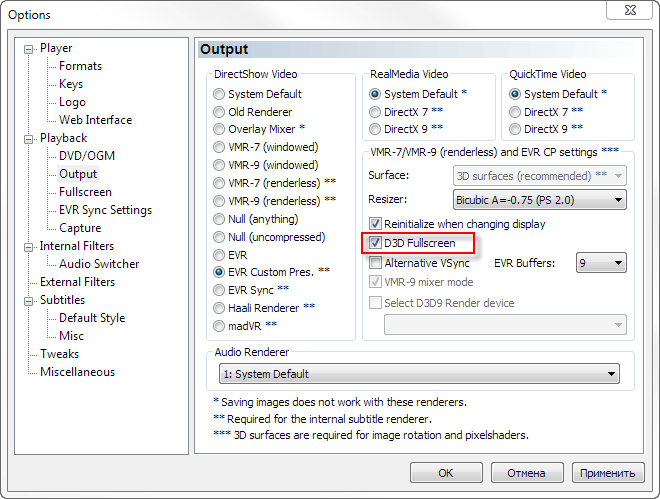Collapse the Player tree node
This screenshot has height=499, width=660.
tap(29, 49)
